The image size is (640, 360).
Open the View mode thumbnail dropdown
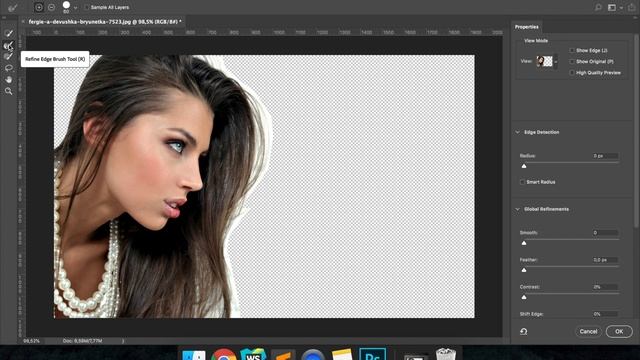556,62
